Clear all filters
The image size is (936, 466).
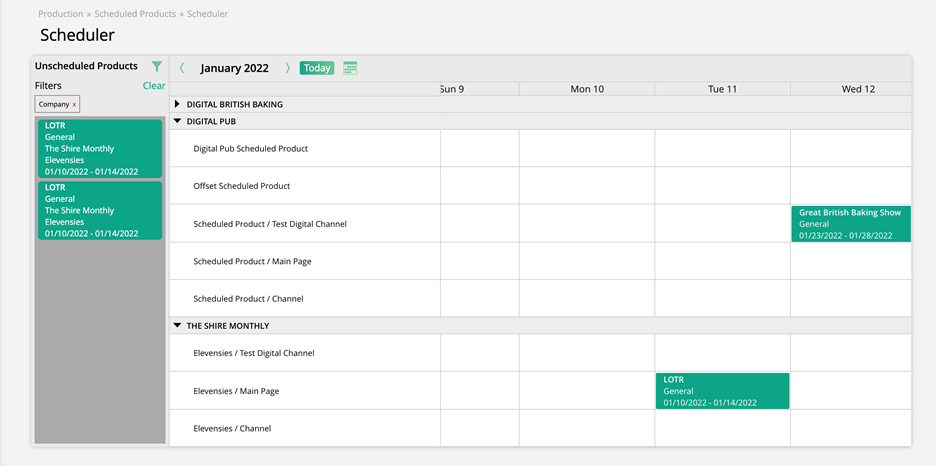tap(153, 86)
